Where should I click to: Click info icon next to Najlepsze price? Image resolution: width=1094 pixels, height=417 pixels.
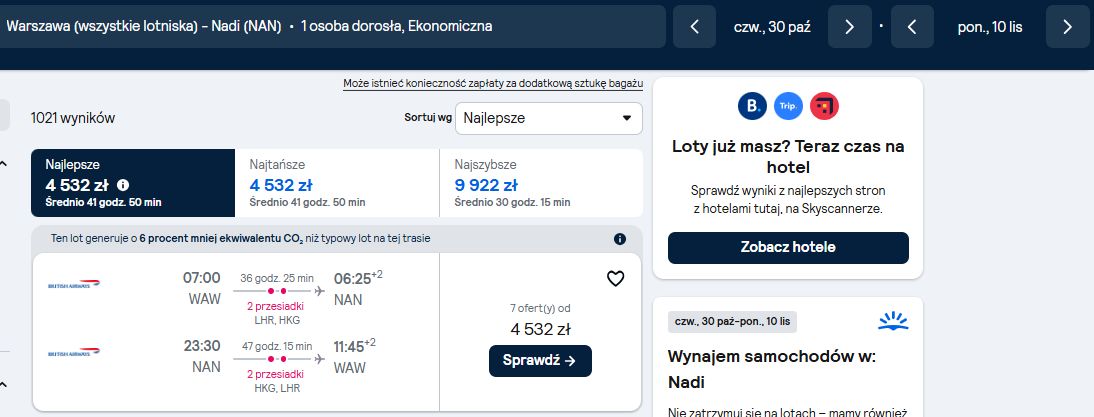tap(123, 185)
